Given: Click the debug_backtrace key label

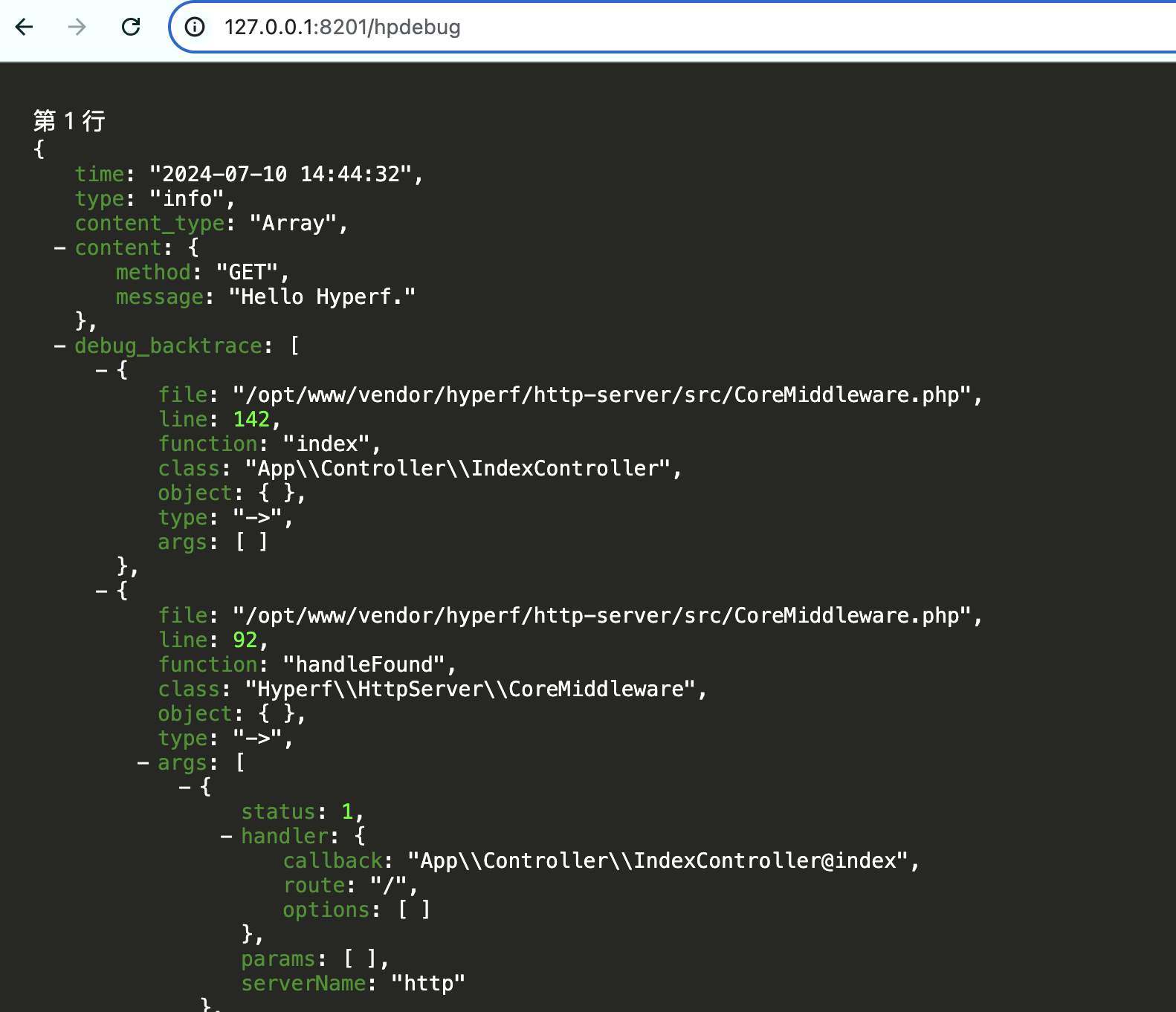Looking at the screenshot, I should [x=168, y=346].
